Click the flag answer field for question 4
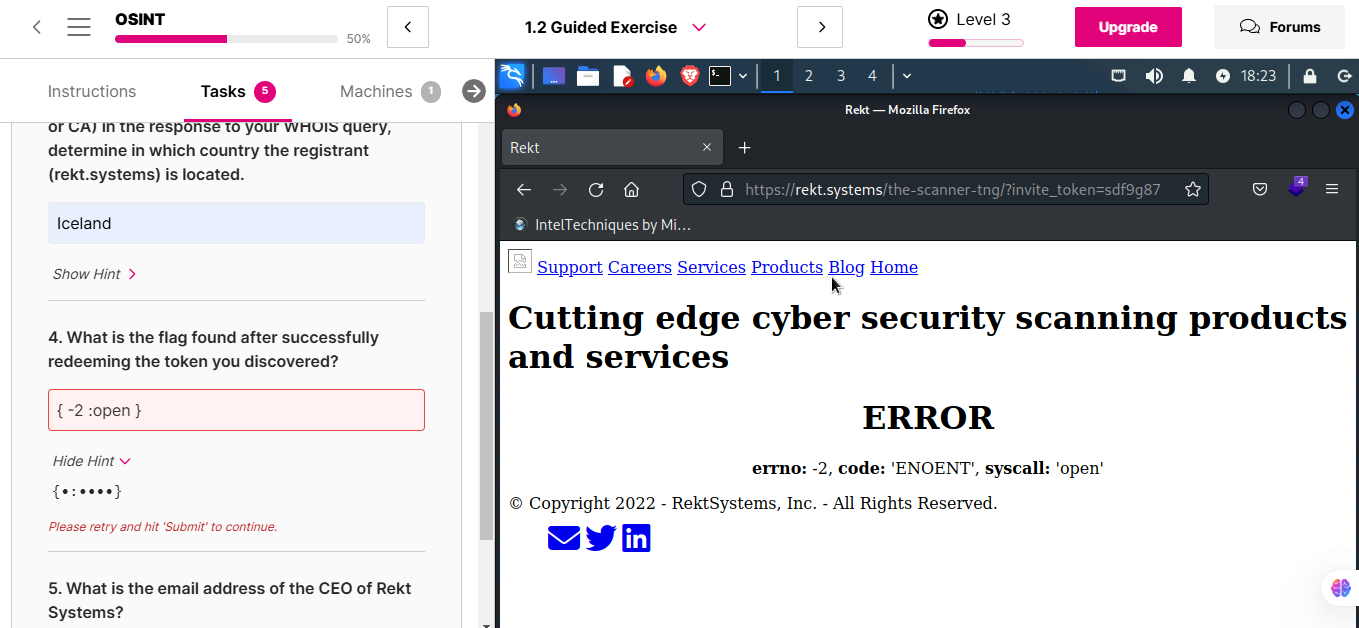This screenshot has width=1359, height=628. tap(236, 410)
